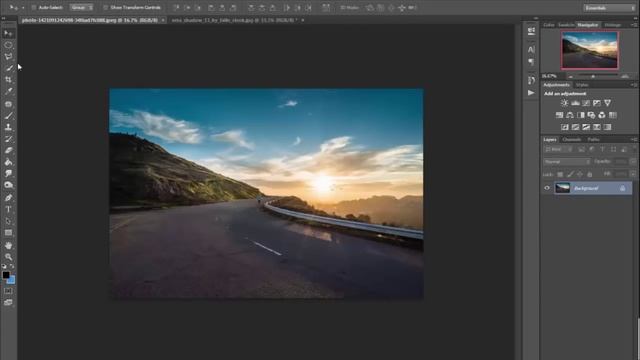The width and height of the screenshot is (640, 360).
Task: Switch to the second document tab
Action: coord(234,20)
